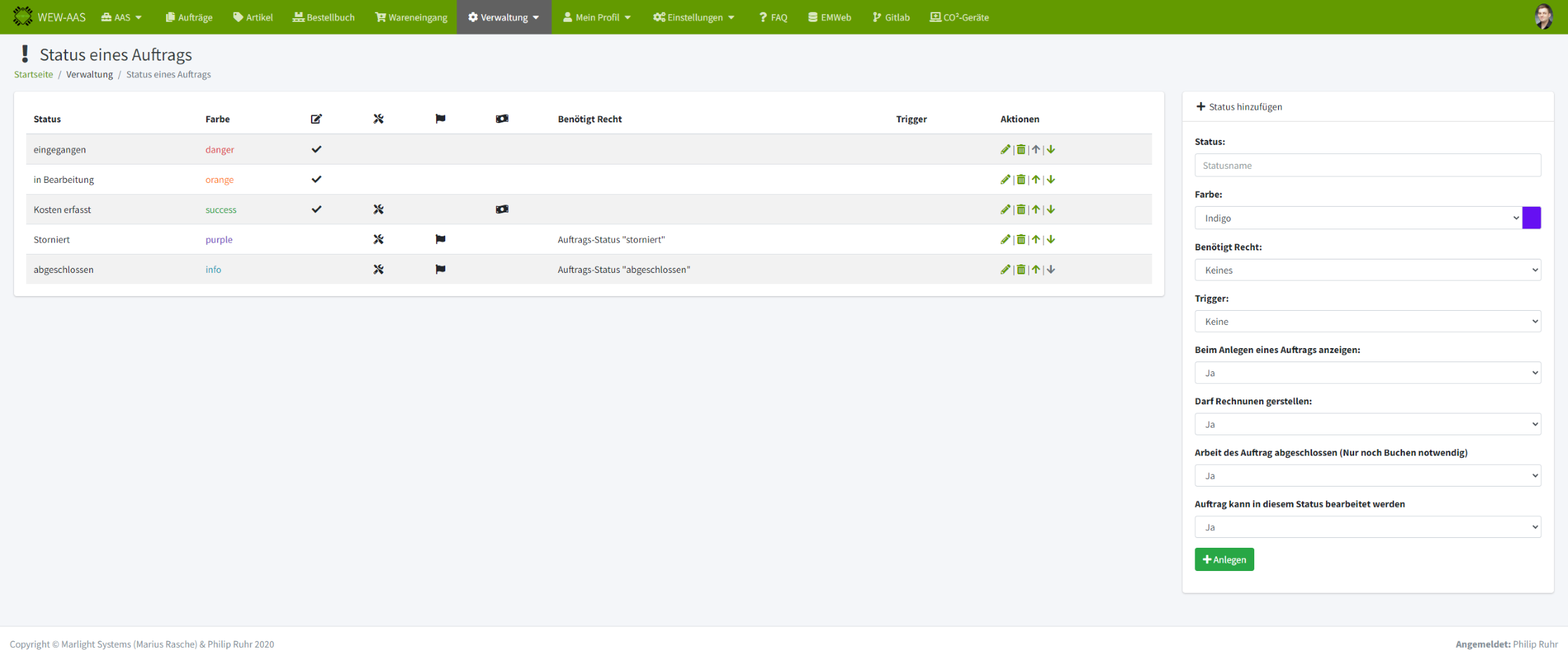Image resolution: width=1568 pixels, height=661 pixels.
Task: Move Kosten erfasst status up
Action: [1035, 210]
